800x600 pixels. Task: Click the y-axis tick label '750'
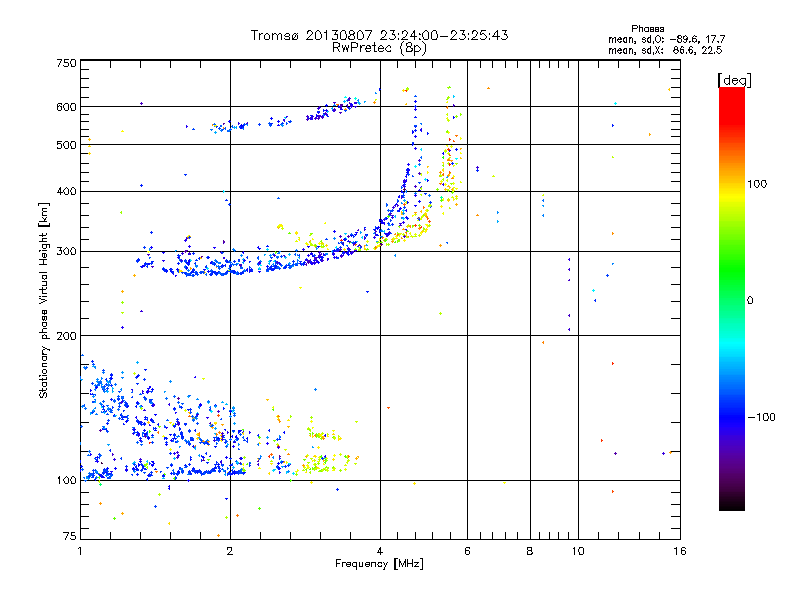[x=66, y=63]
